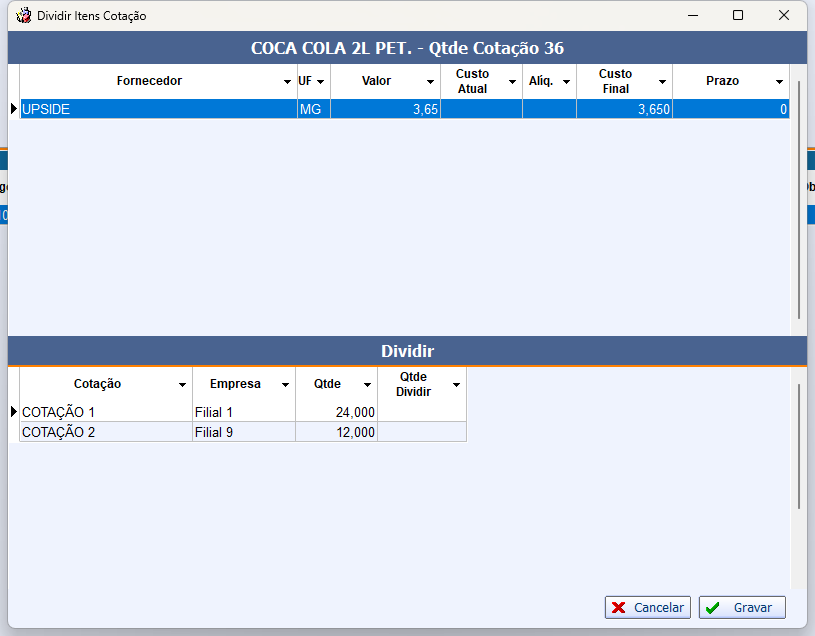Expand the Prazo column dropdown arrow

779,82
